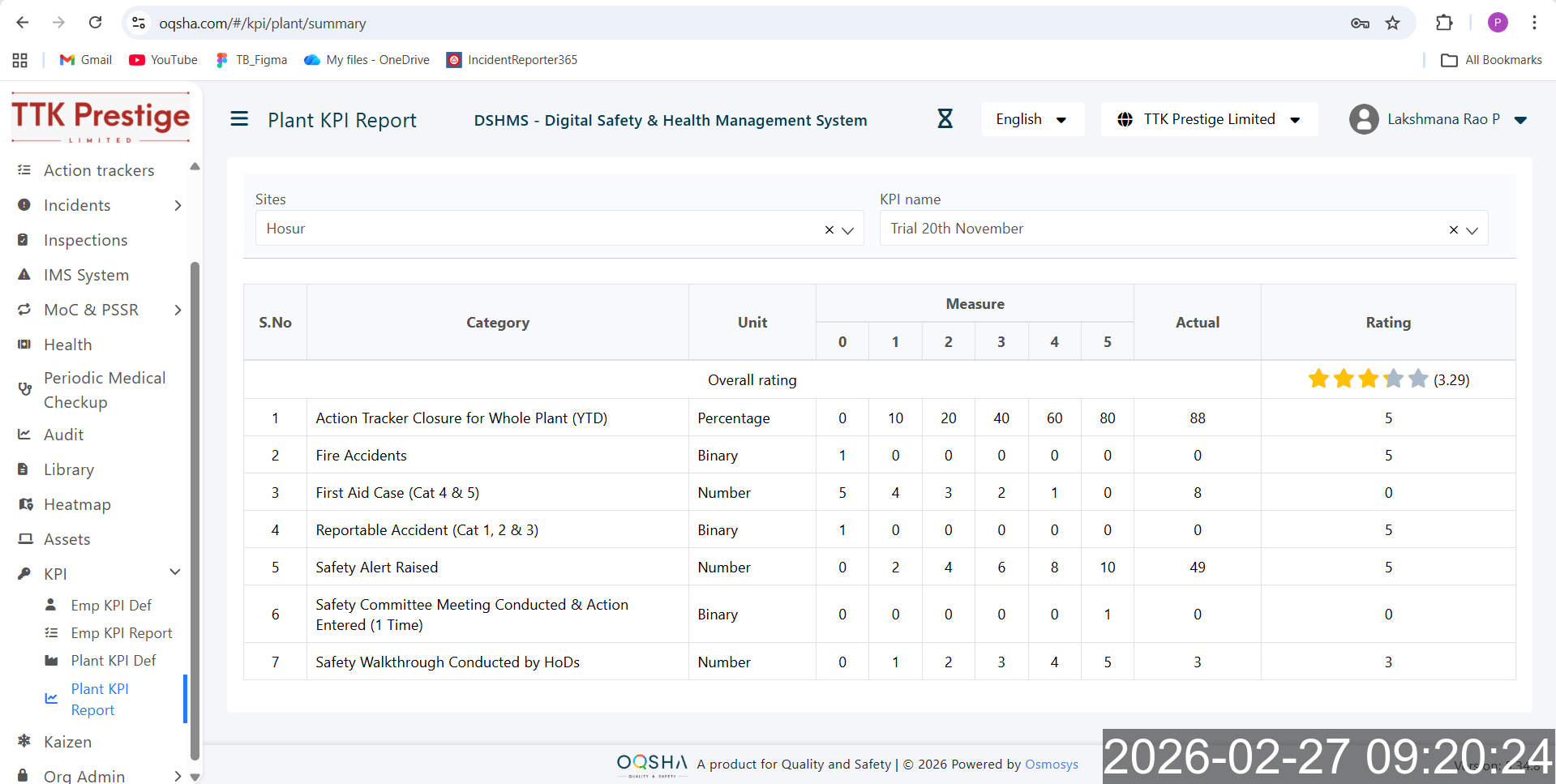Click the Osmosys footer link
The image size is (1556, 784).
coord(1051,764)
